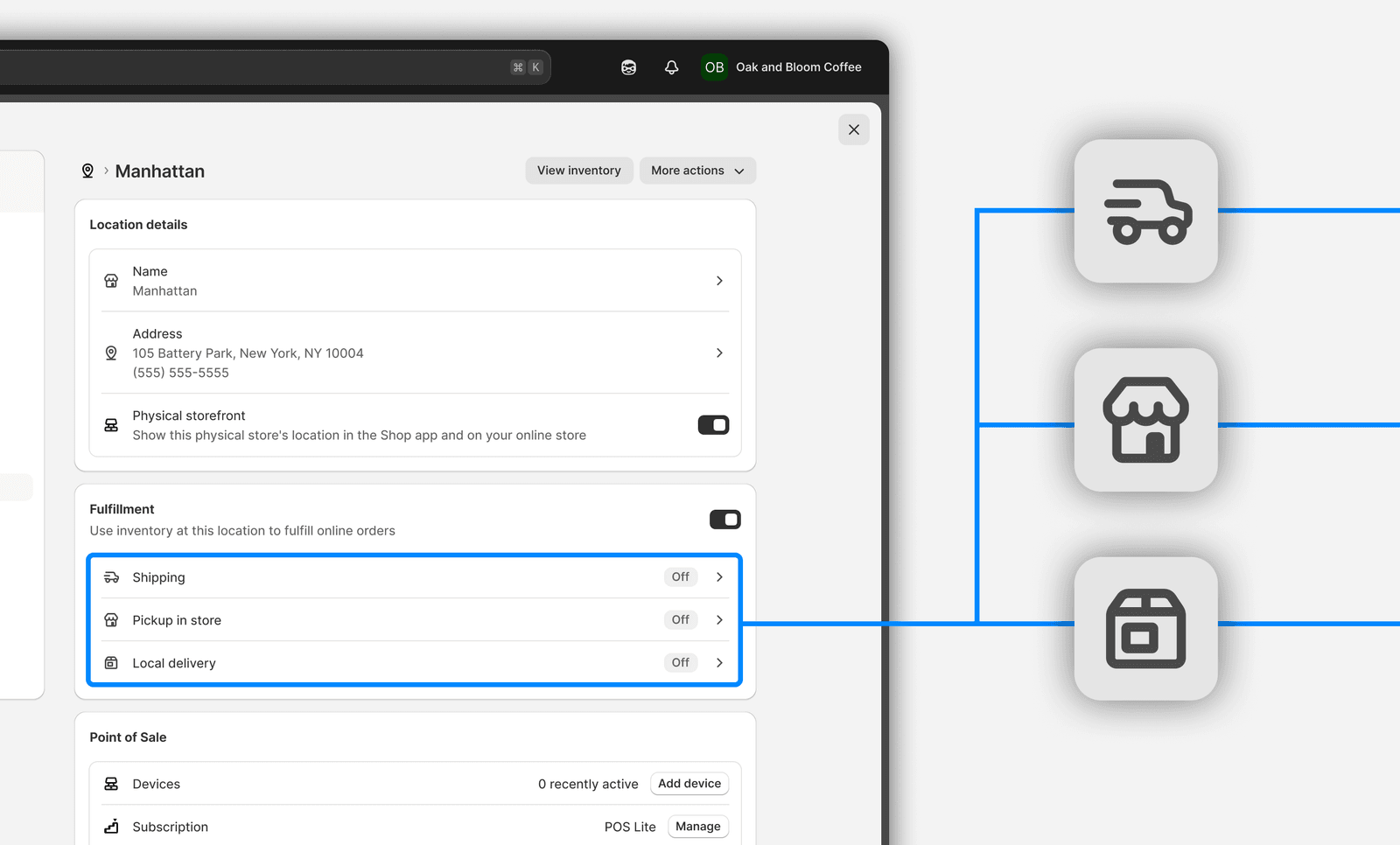Click the Off badge for Pickup in store
1400x845 pixels.
pos(681,619)
